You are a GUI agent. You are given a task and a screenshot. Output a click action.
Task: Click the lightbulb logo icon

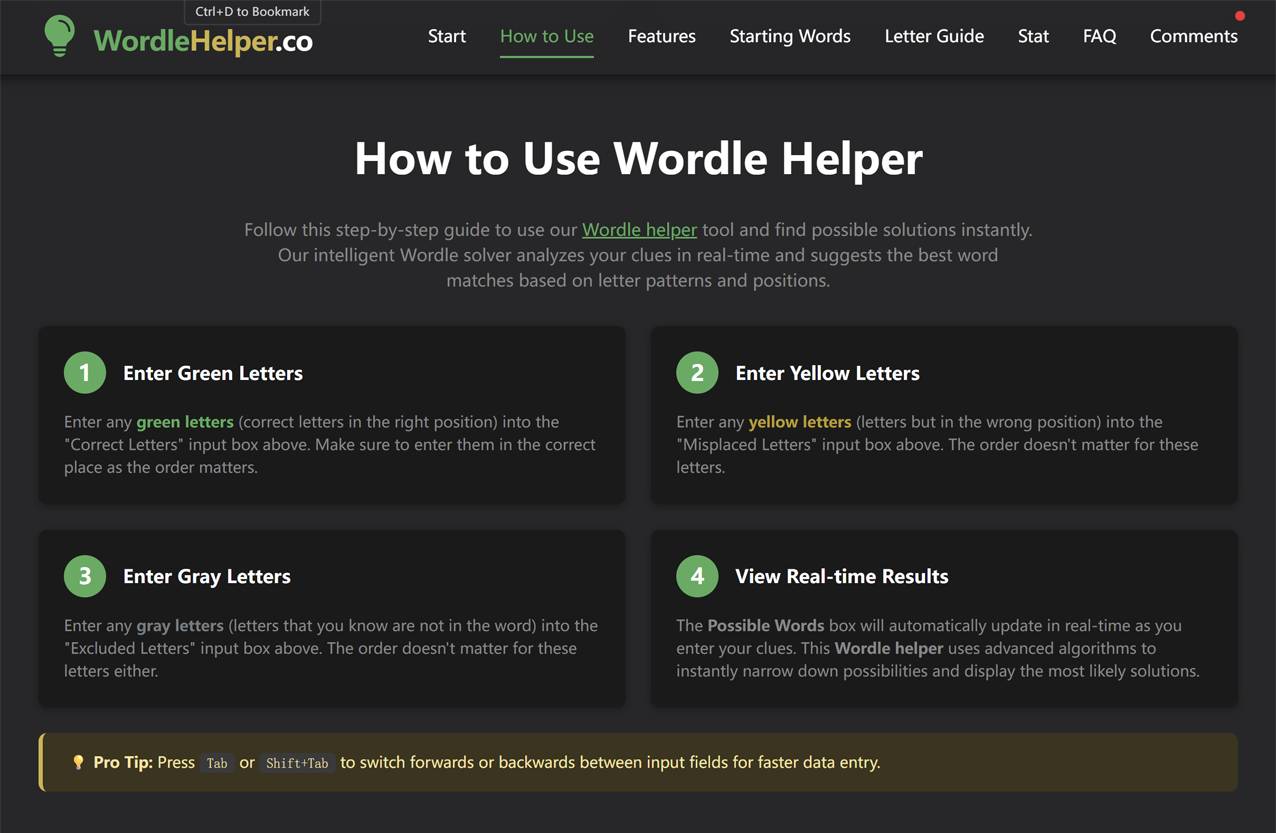(x=59, y=36)
